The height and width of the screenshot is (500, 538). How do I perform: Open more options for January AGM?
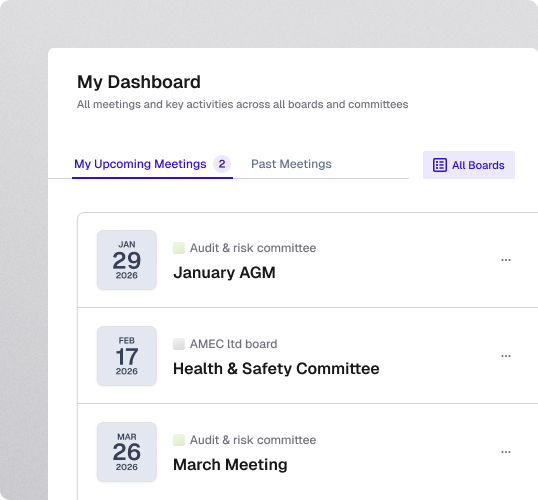click(506, 260)
